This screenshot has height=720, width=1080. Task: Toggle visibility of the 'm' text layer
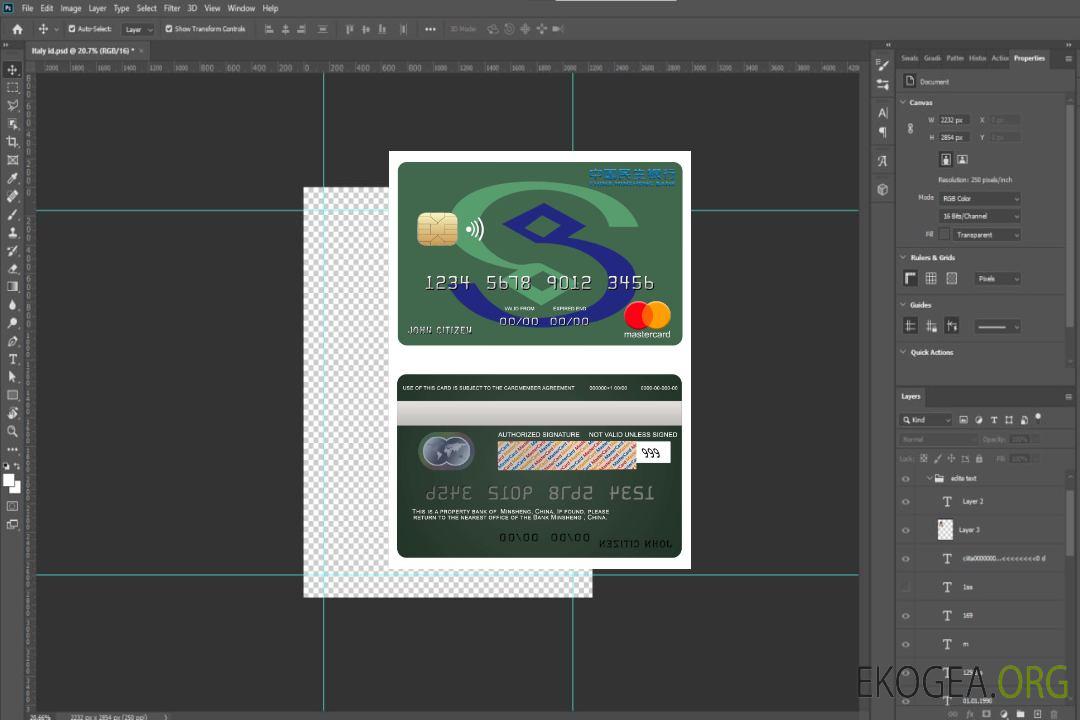pyautogui.click(x=906, y=645)
